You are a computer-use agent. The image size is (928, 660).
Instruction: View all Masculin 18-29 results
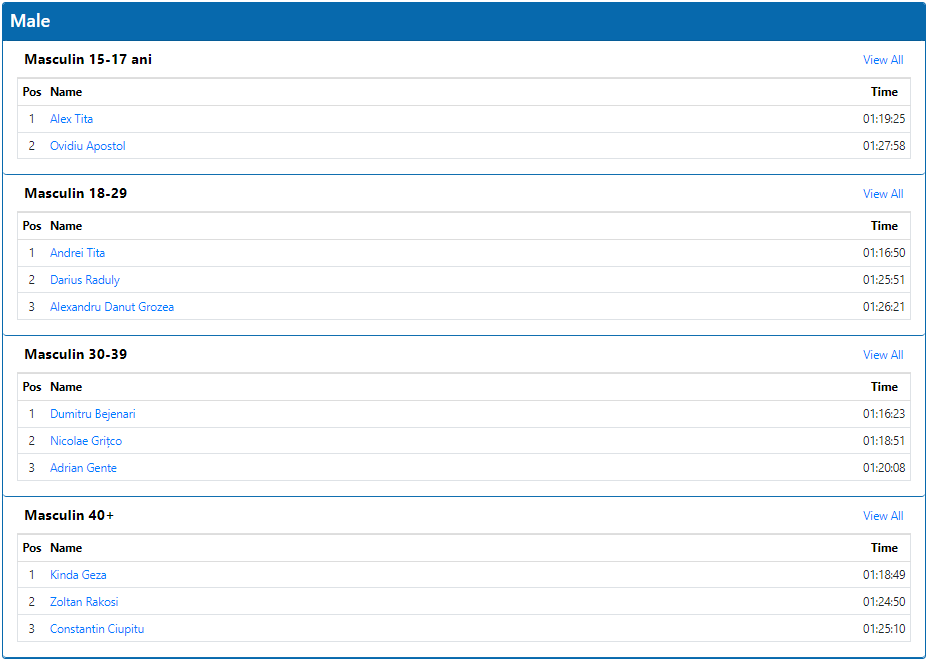click(883, 194)
